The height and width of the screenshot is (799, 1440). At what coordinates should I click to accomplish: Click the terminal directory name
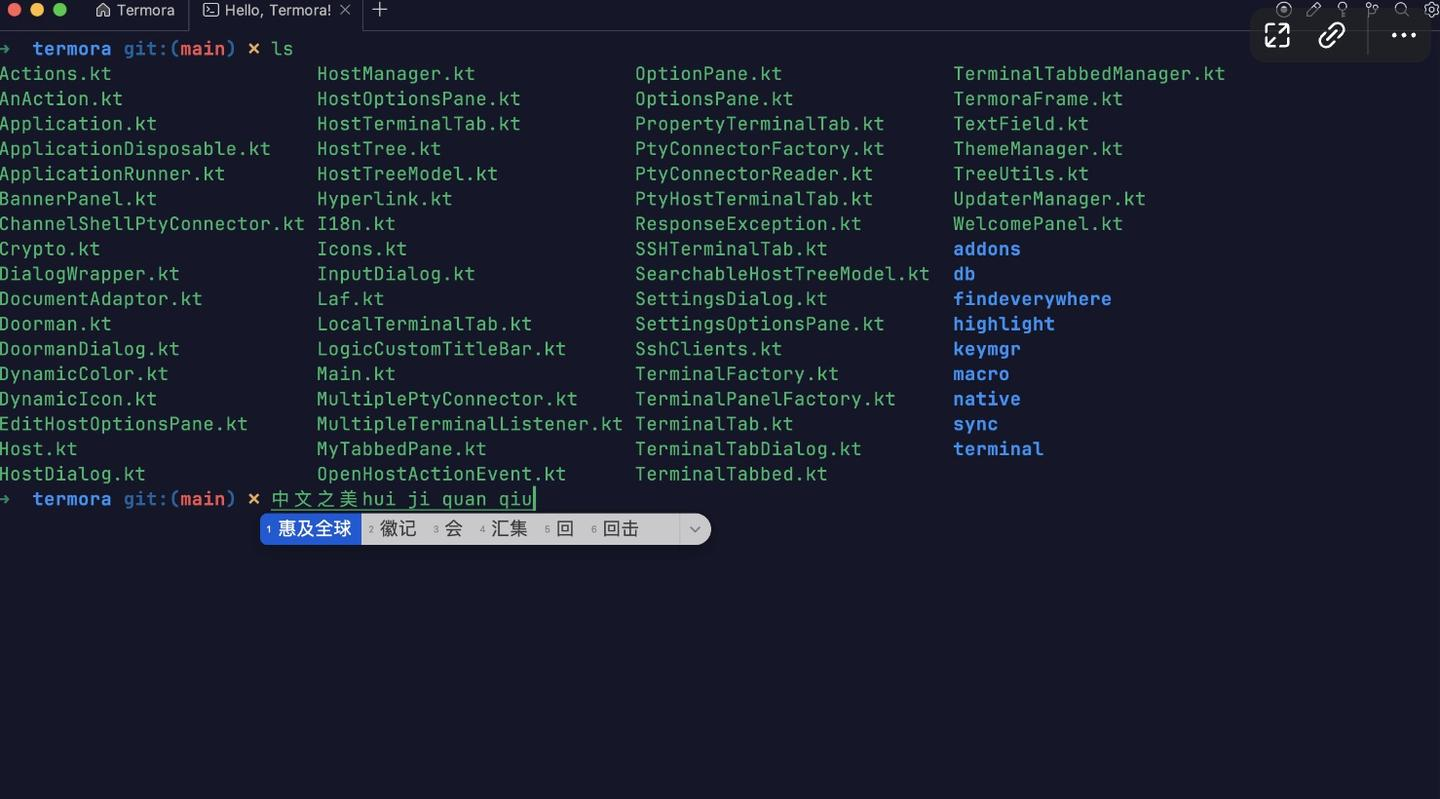click(998, 449)
